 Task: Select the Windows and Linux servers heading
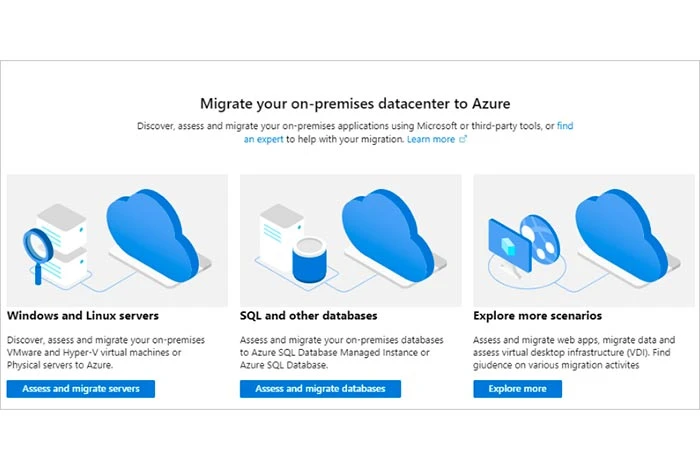[x=83, y=316]
